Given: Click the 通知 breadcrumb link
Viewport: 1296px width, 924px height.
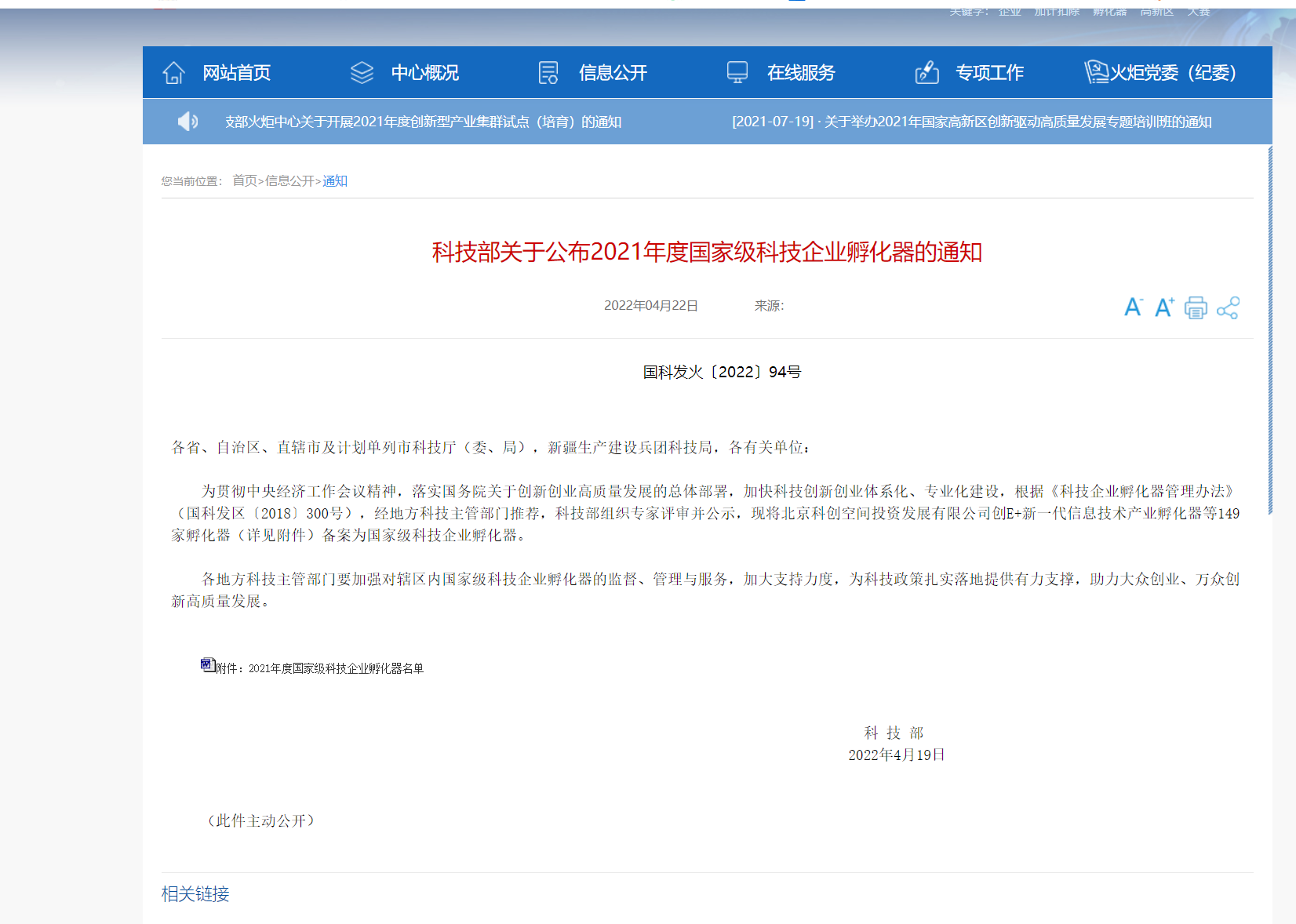Looking at the screenshot, I should pyautogui.click(x=335, y=180).
